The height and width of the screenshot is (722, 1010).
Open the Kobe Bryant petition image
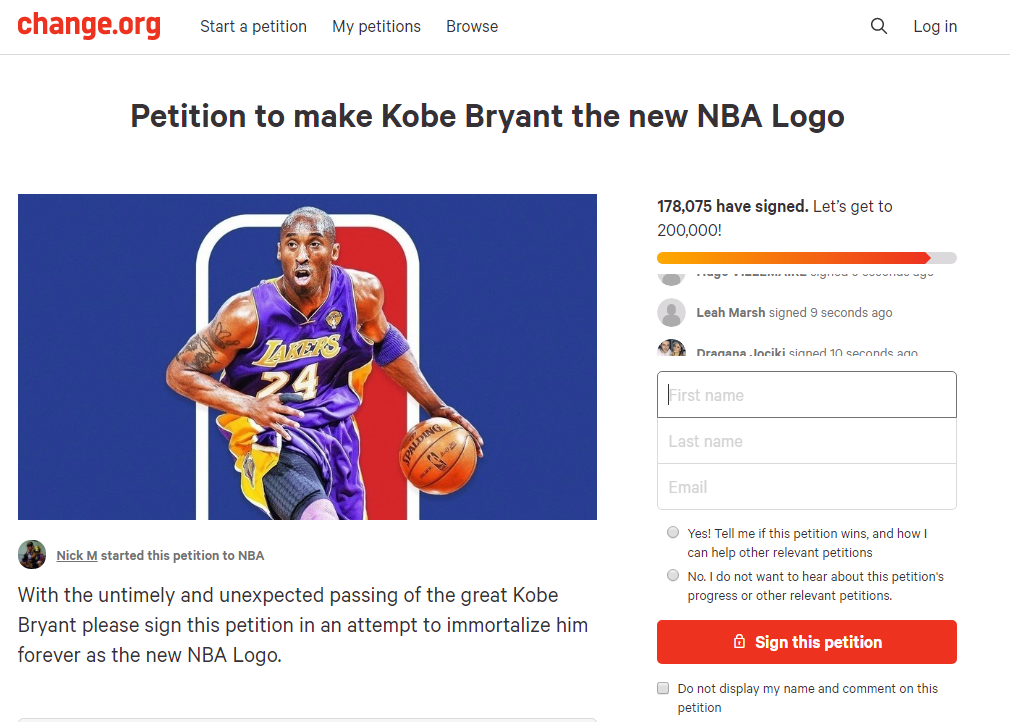tap(307, 357)
